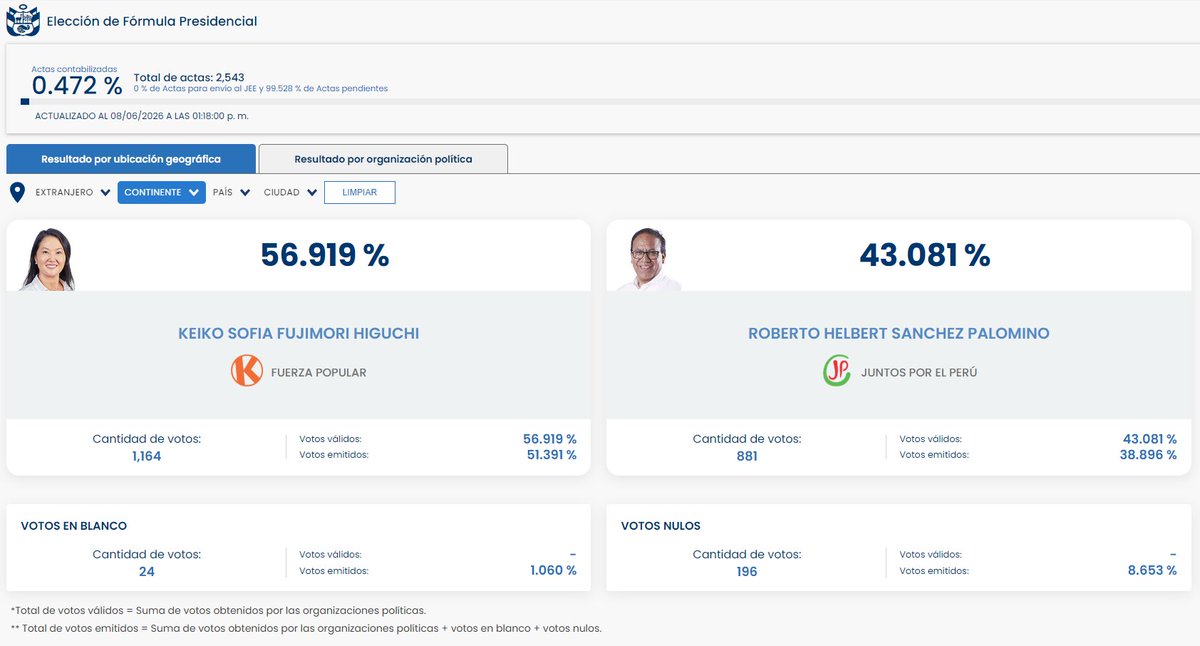
Task: Open Keiko Fujimori candidate photo
Action: point(47,258)
